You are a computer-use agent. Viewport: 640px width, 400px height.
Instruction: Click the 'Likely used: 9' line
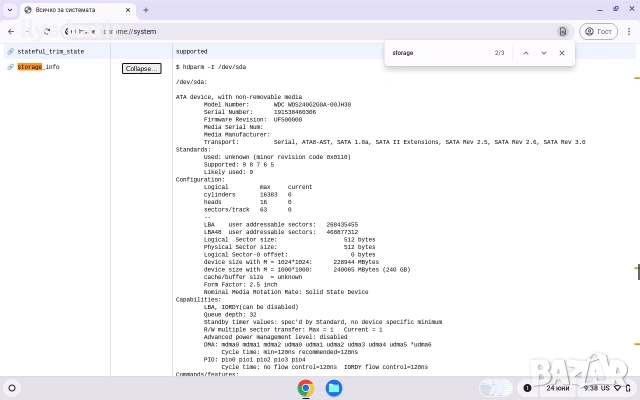pyautogui.click(x=228, y=172)
